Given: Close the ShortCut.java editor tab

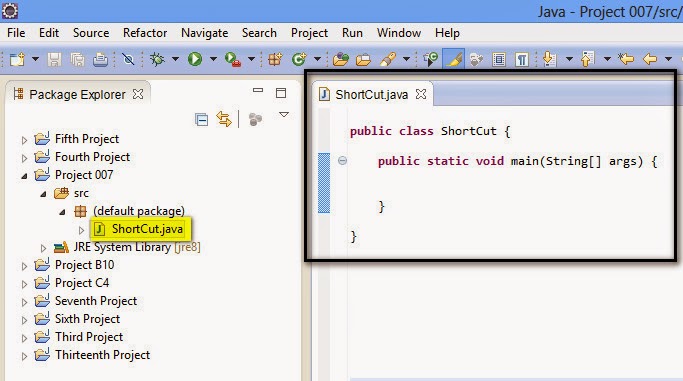Looking at the screenshot, I should pos(421,94).
